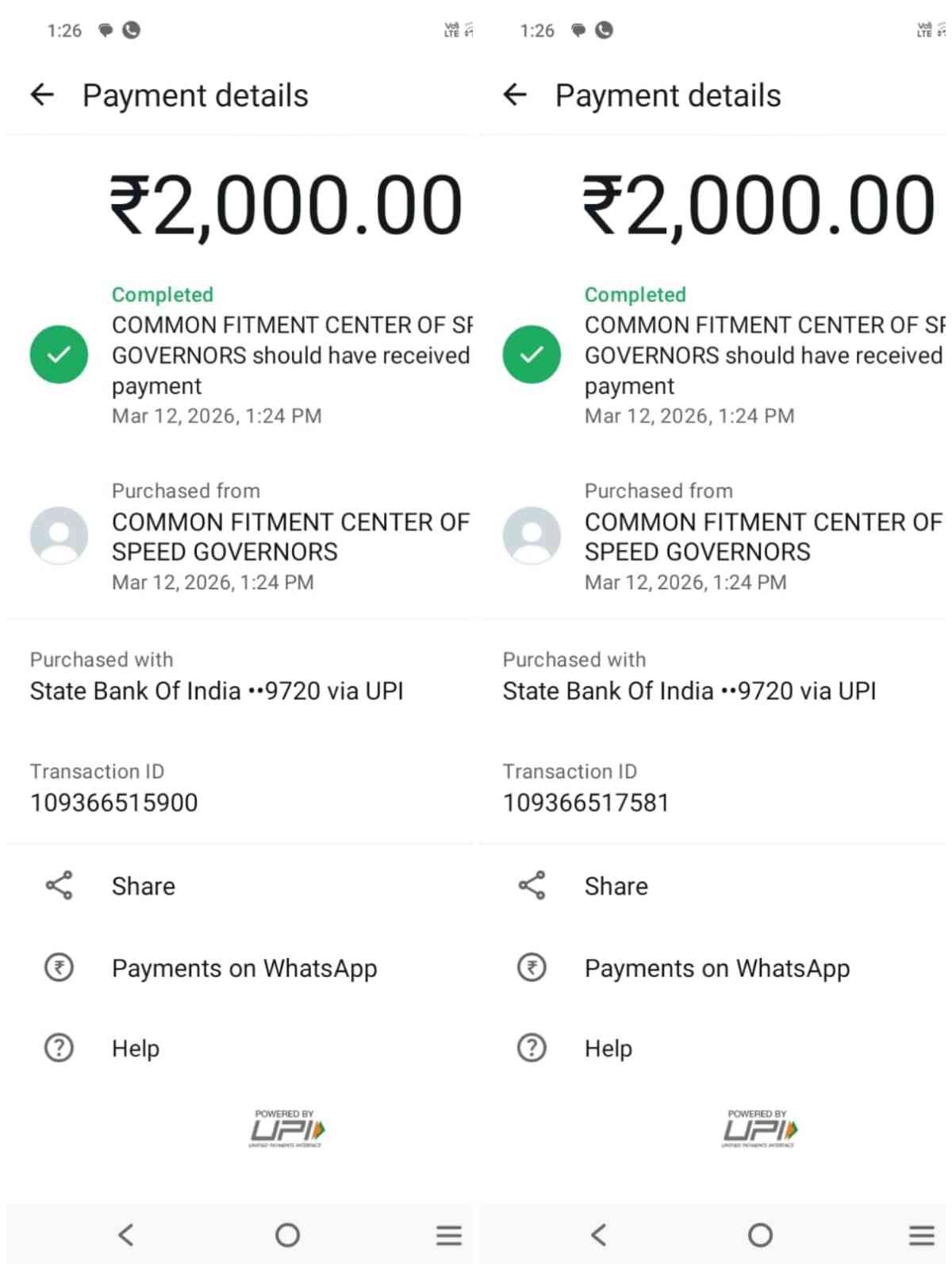Click question mark Help icon on left screen
Image resolution: width=952 pixels, height=1270 pixels.
[x=59, y=1048]
